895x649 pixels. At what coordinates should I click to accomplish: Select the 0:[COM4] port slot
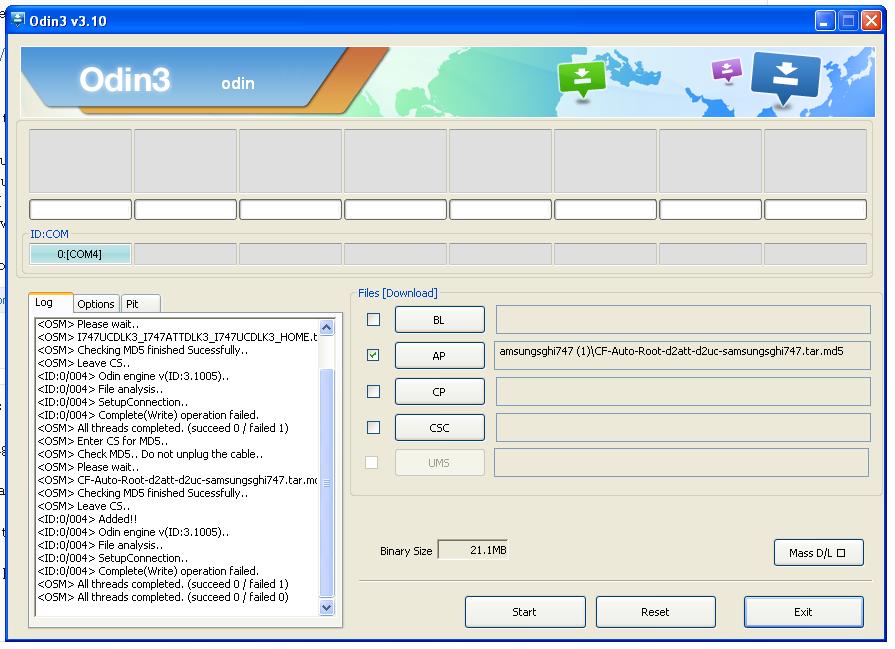80,254
